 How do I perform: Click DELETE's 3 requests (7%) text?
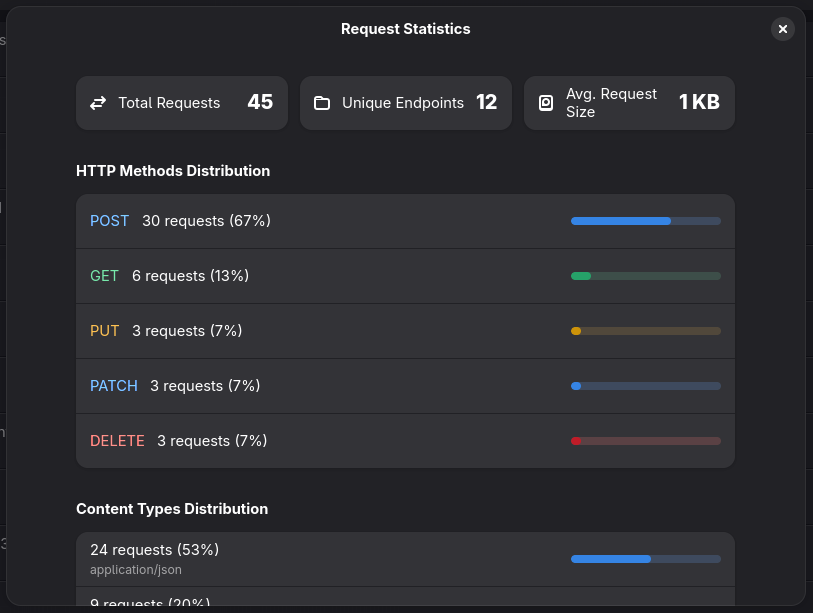coord(212,441)
